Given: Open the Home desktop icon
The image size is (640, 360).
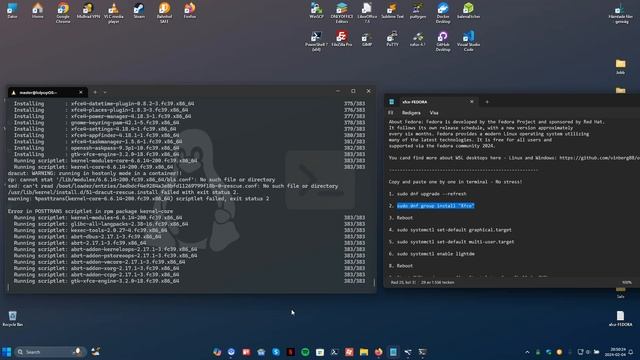Looking at the screenshot, I should click(38, 11).
